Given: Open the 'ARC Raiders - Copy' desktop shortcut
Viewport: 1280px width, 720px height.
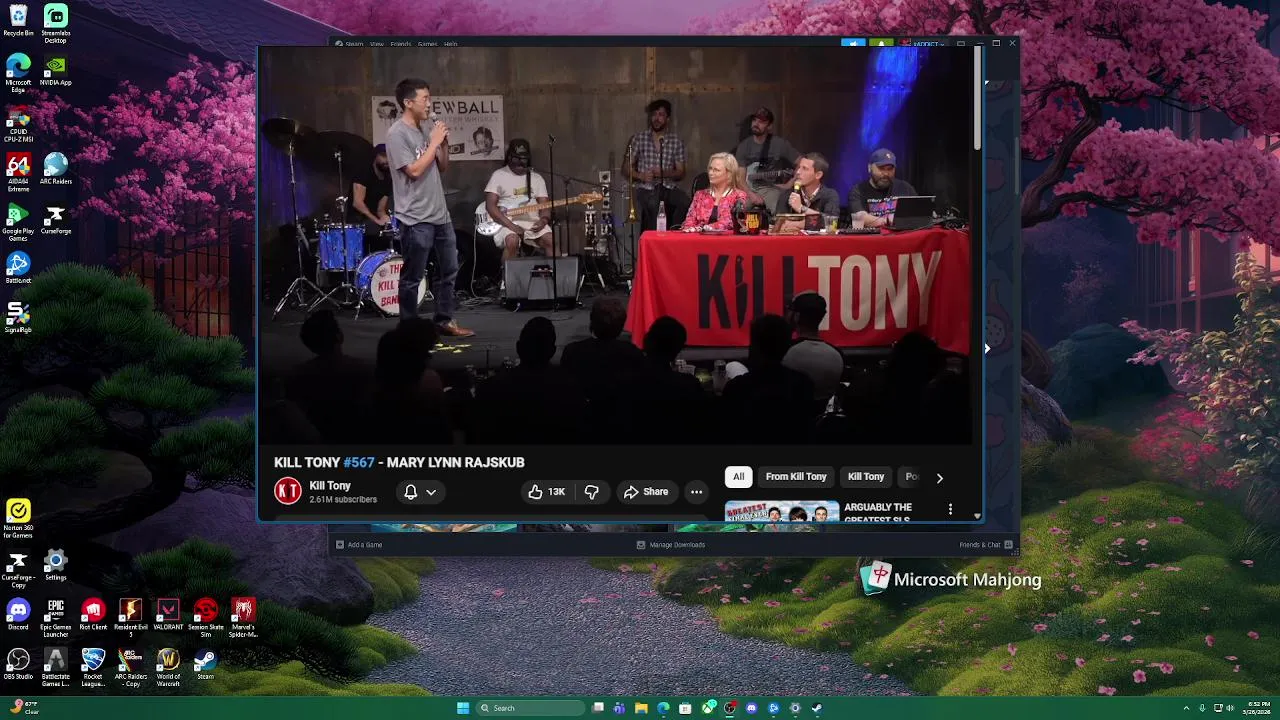Looking at the screenshot, I should coord(131,667).
